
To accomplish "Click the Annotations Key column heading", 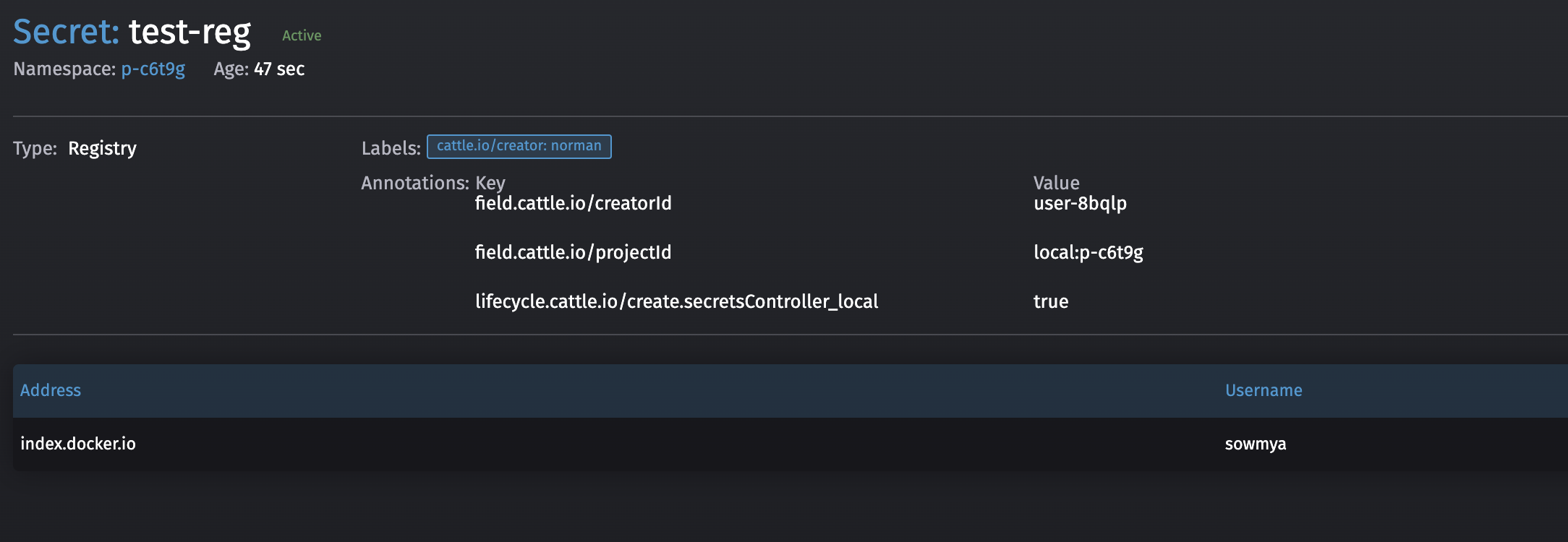I will (490, 183).
